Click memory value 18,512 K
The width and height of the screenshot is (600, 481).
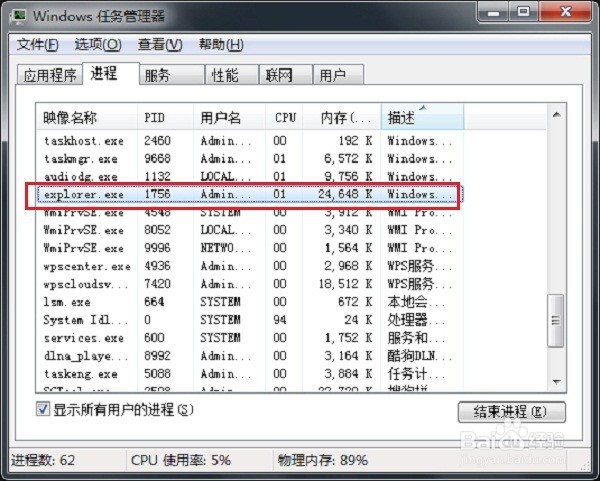point(345,284)
